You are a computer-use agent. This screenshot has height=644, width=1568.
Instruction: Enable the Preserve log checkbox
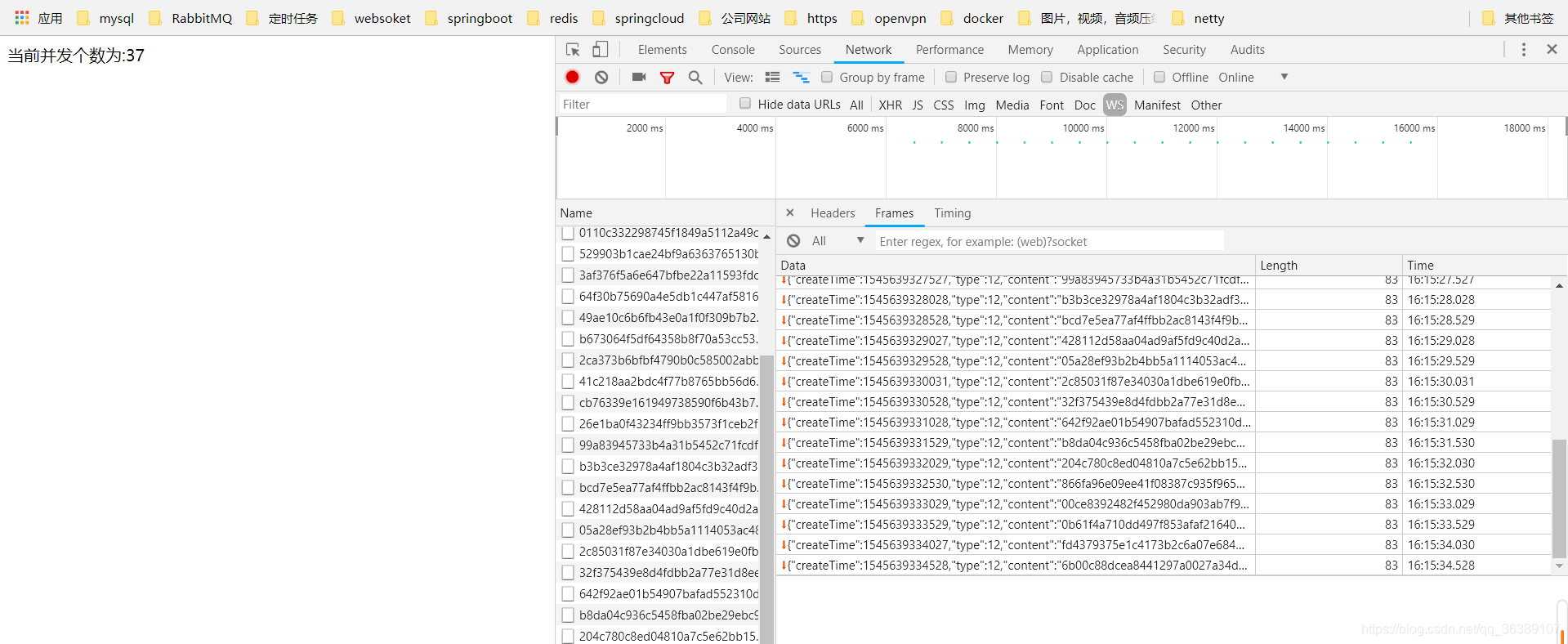(x=951, y=77)
